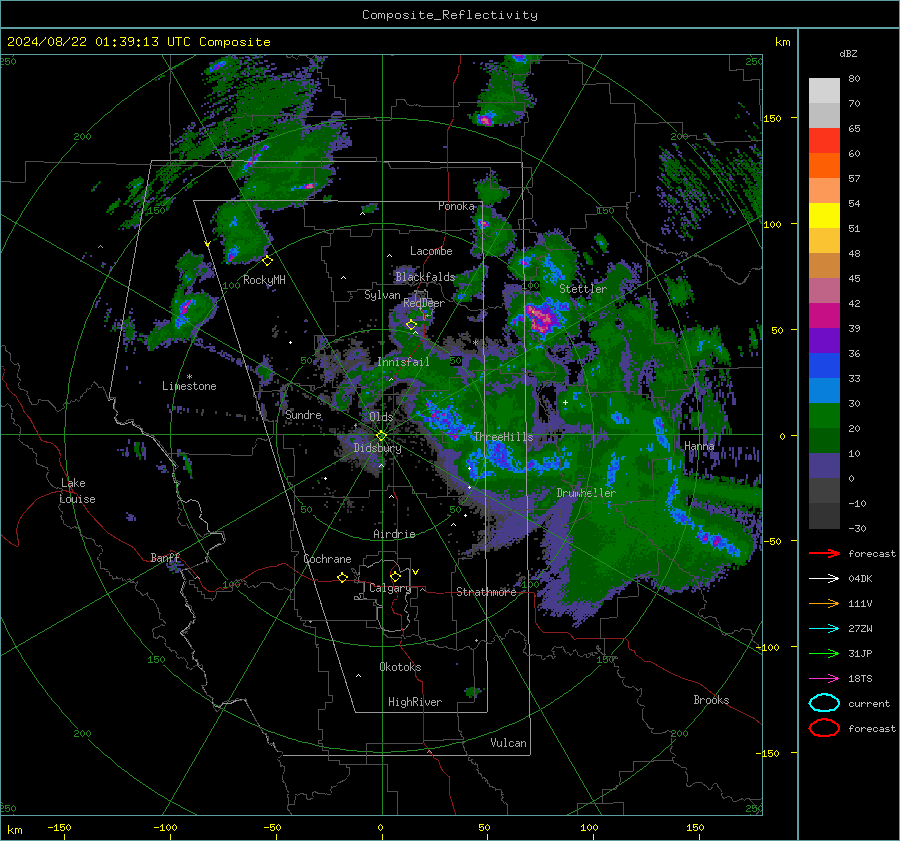Click the Innisfail city label

pyautogui.click(x=403, y=362)
